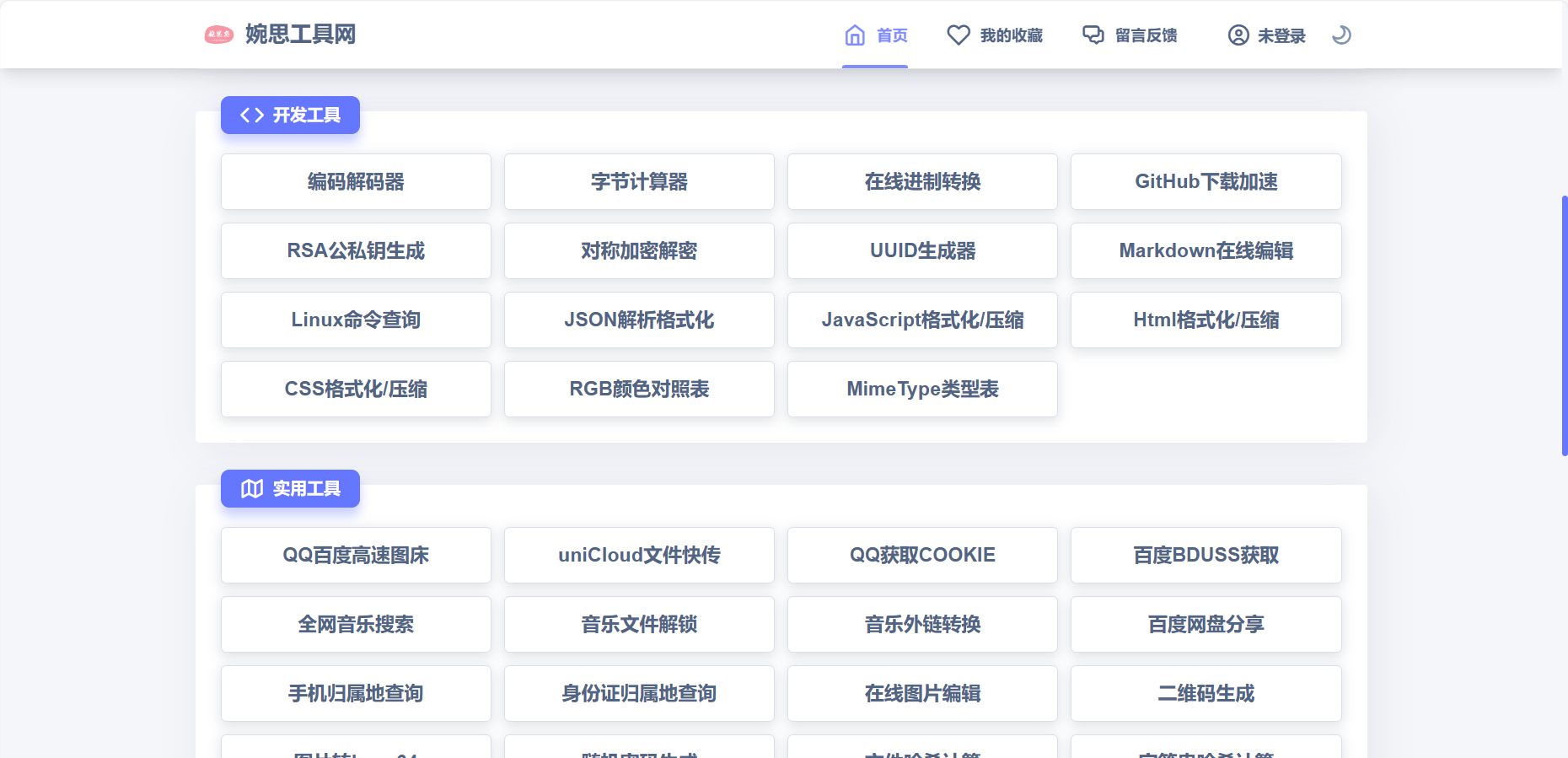Click the home icon beside 首页
Screen dimensions: 1568x758
(855, 35)
